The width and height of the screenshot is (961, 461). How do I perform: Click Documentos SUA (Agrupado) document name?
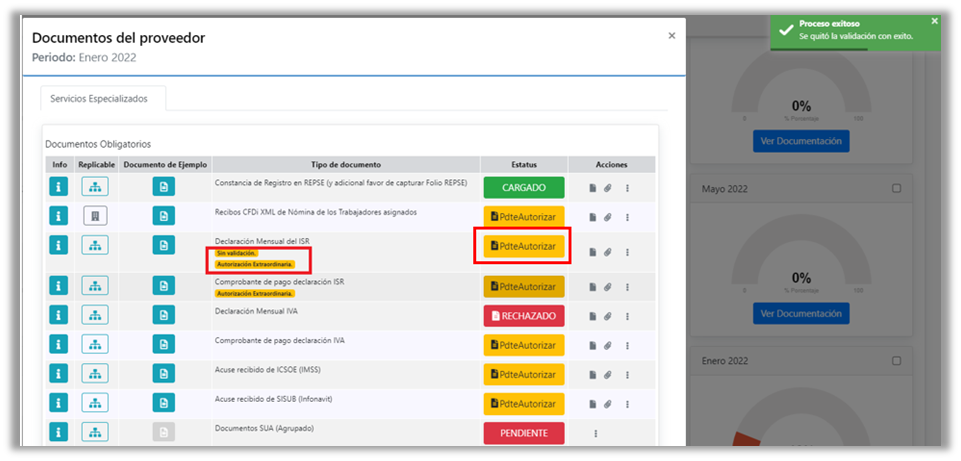click(x=264, y=429)
